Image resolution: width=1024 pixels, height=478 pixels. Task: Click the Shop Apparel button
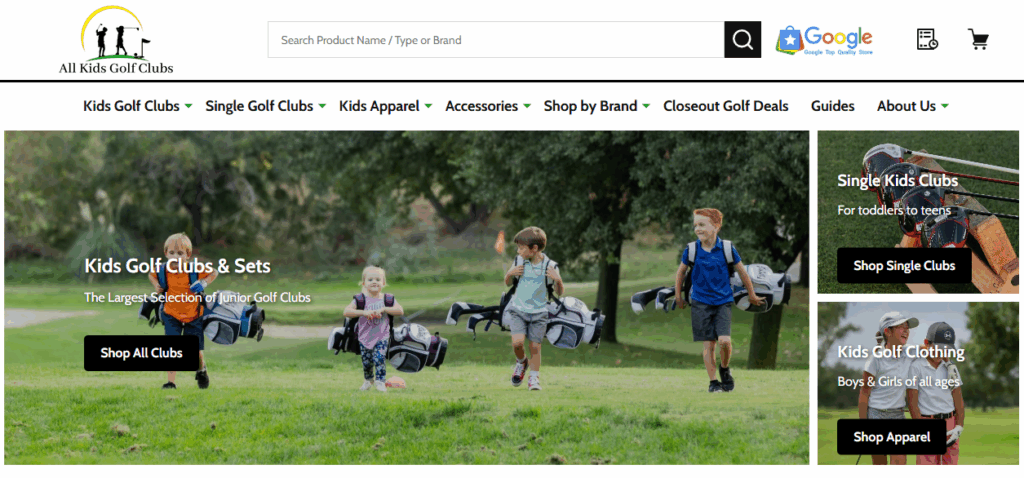[891, 437]
